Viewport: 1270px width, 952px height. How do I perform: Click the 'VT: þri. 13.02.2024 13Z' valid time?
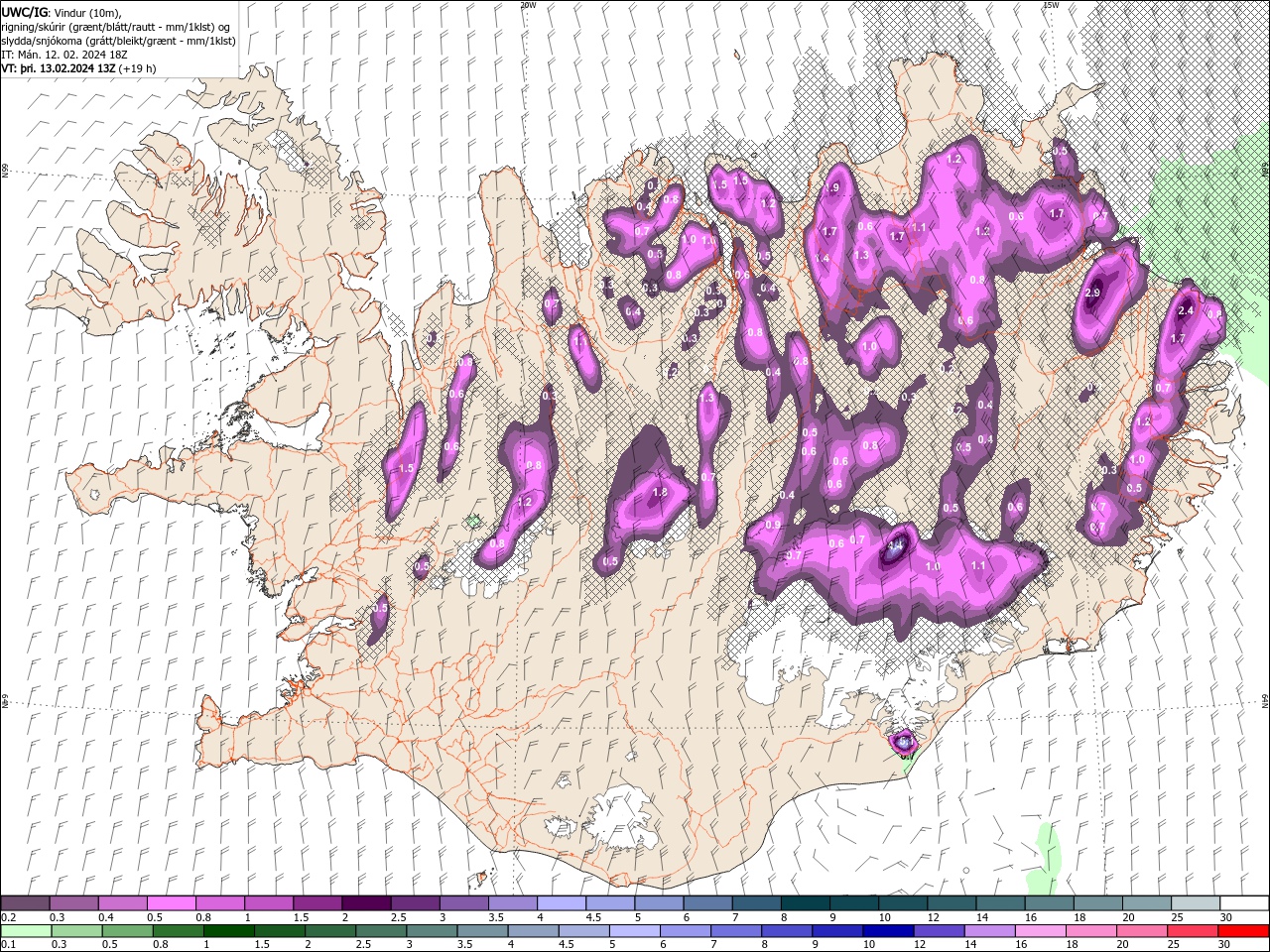coord(58,69)
